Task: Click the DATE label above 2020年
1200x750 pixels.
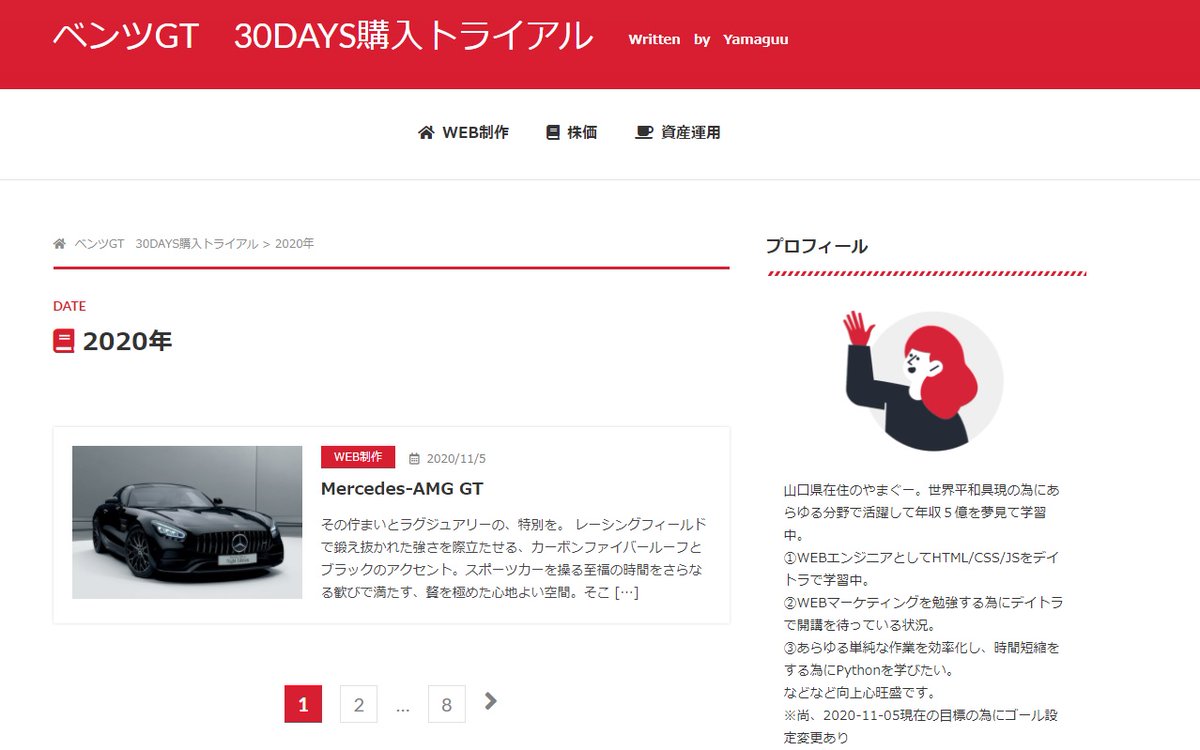Action: coord(70,306)
